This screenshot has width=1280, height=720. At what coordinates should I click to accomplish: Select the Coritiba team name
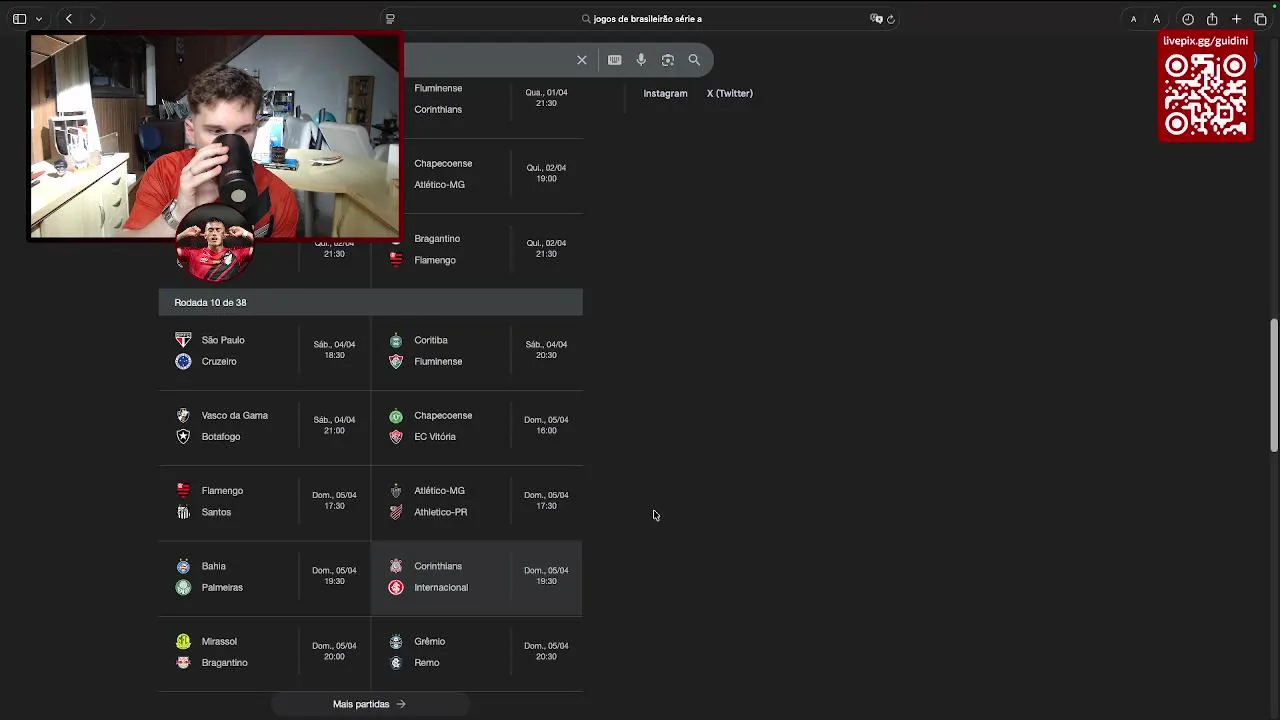click(x=431, y=340)
